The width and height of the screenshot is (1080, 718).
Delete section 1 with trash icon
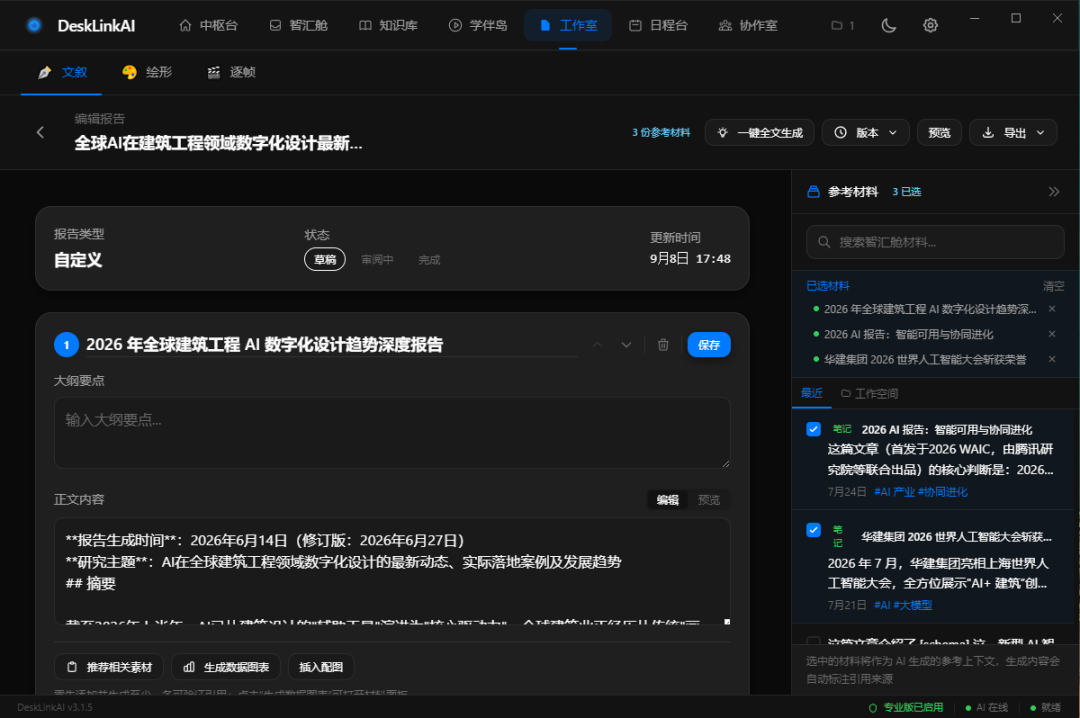pos(663,345)
